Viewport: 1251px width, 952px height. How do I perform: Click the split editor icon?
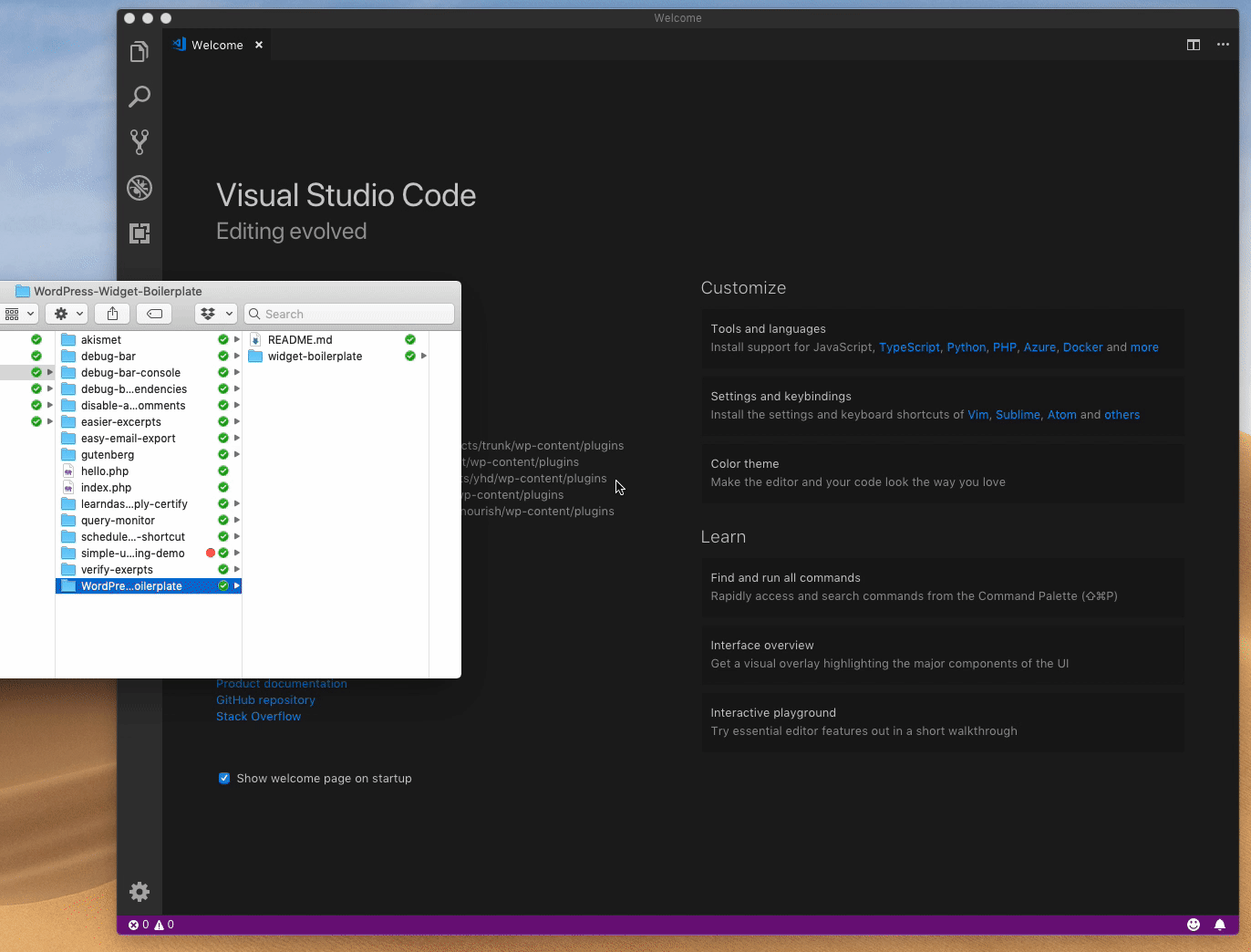click(x=1194, y=45)
